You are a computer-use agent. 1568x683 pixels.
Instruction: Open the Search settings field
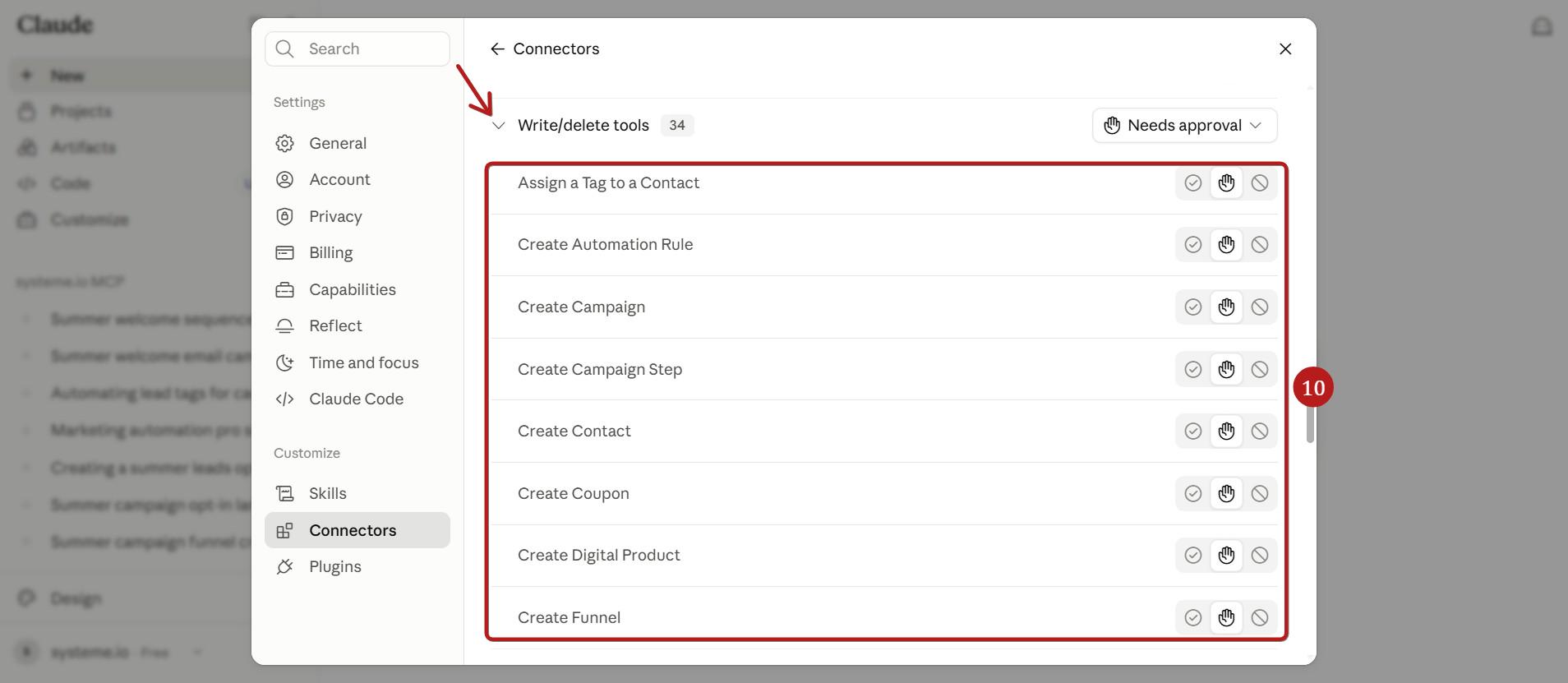tap(357, 48)
